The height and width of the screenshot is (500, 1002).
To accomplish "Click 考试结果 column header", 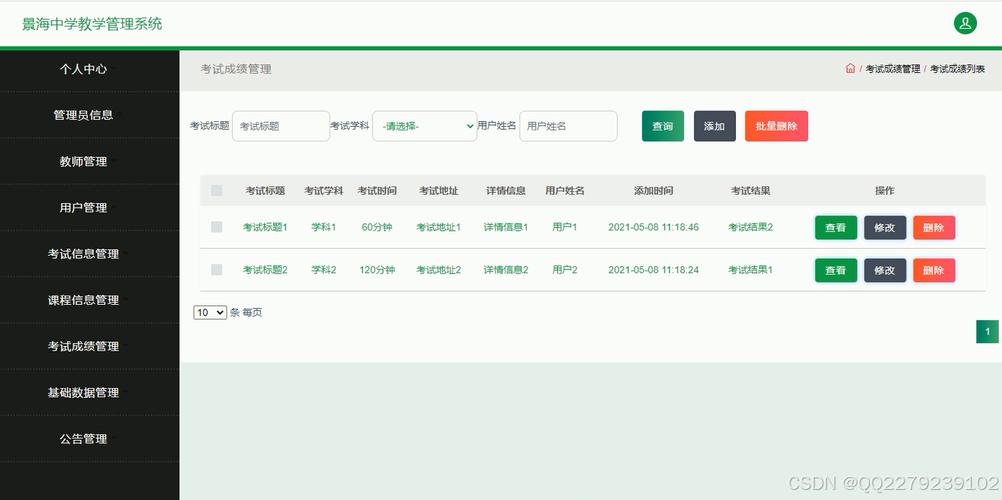I will point(750,191).
